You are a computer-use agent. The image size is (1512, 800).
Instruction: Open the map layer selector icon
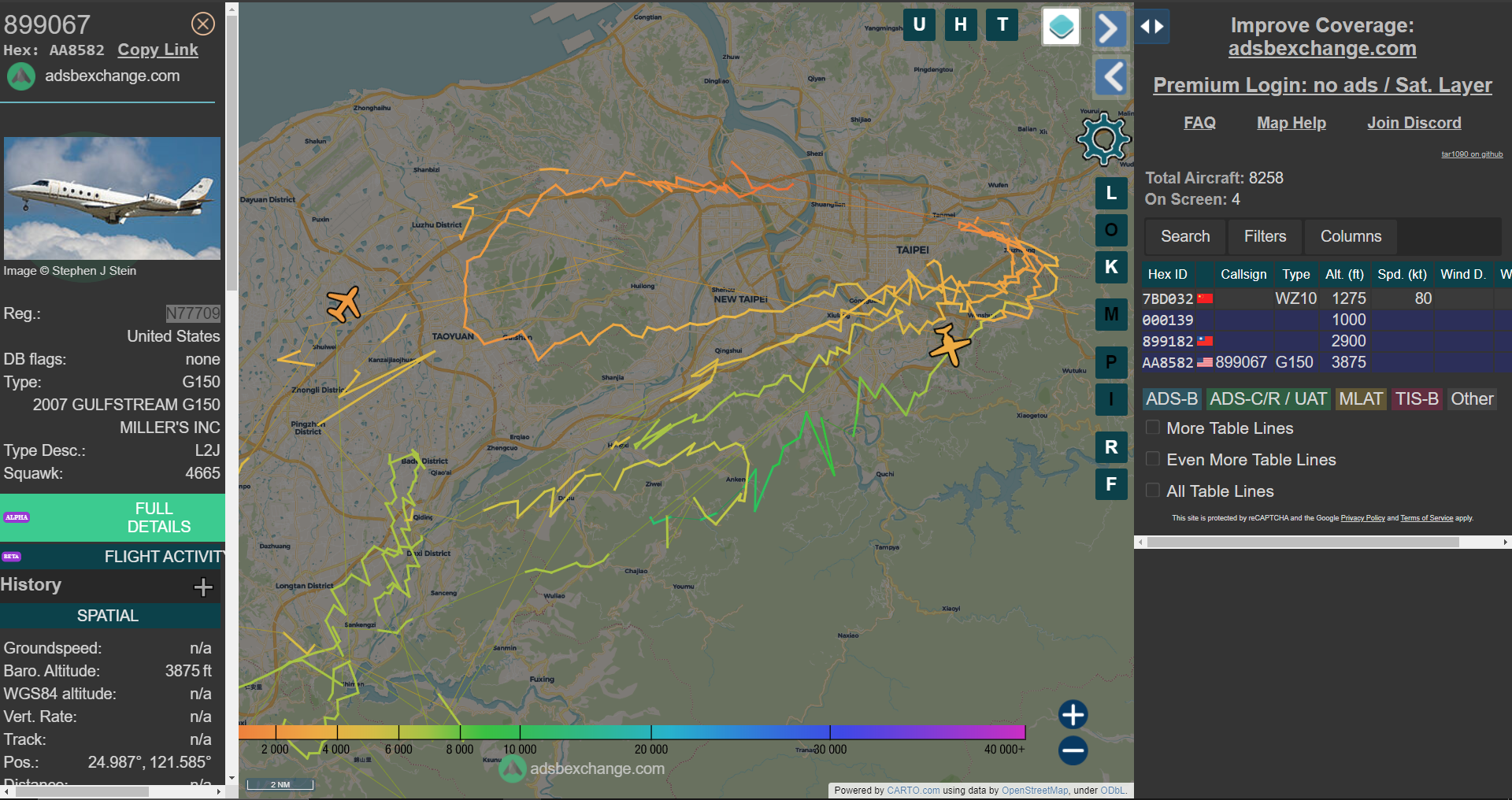(1061, 27)
